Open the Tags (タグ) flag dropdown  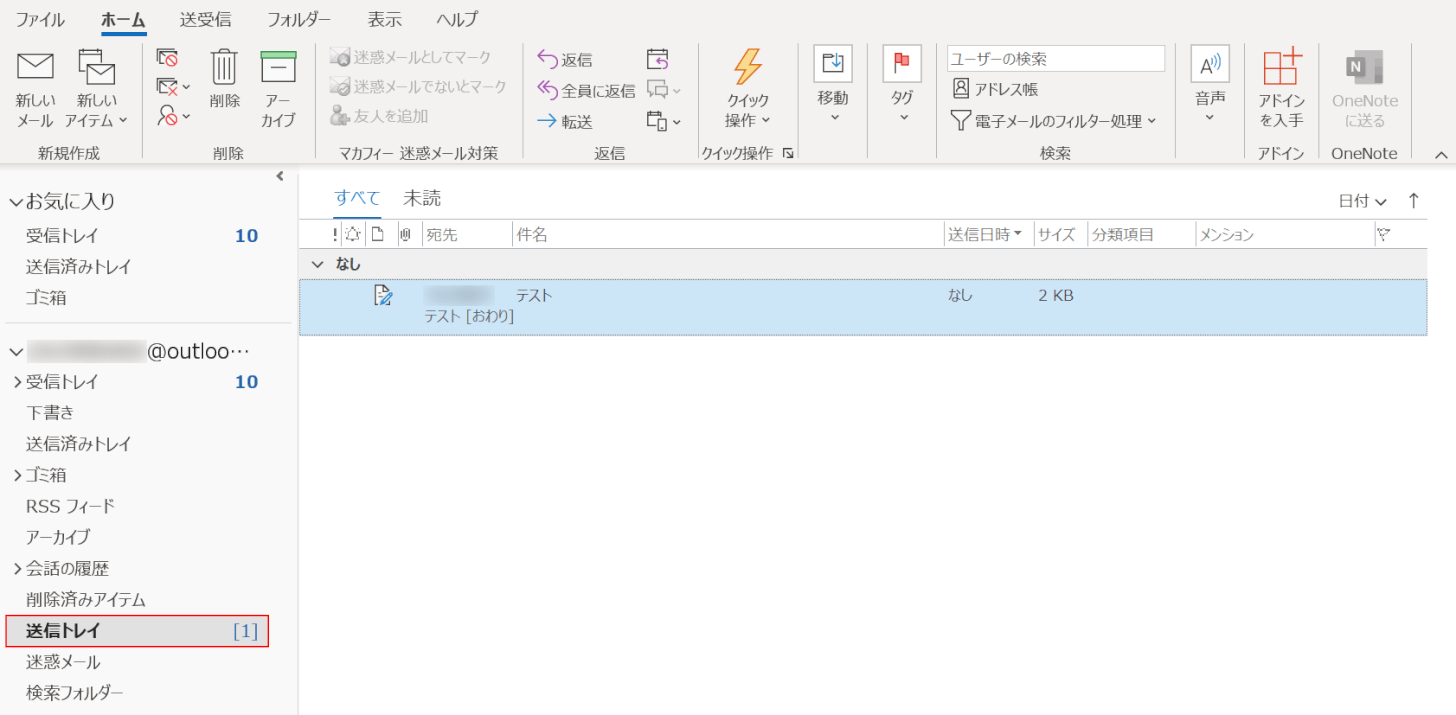coord(902,66)
